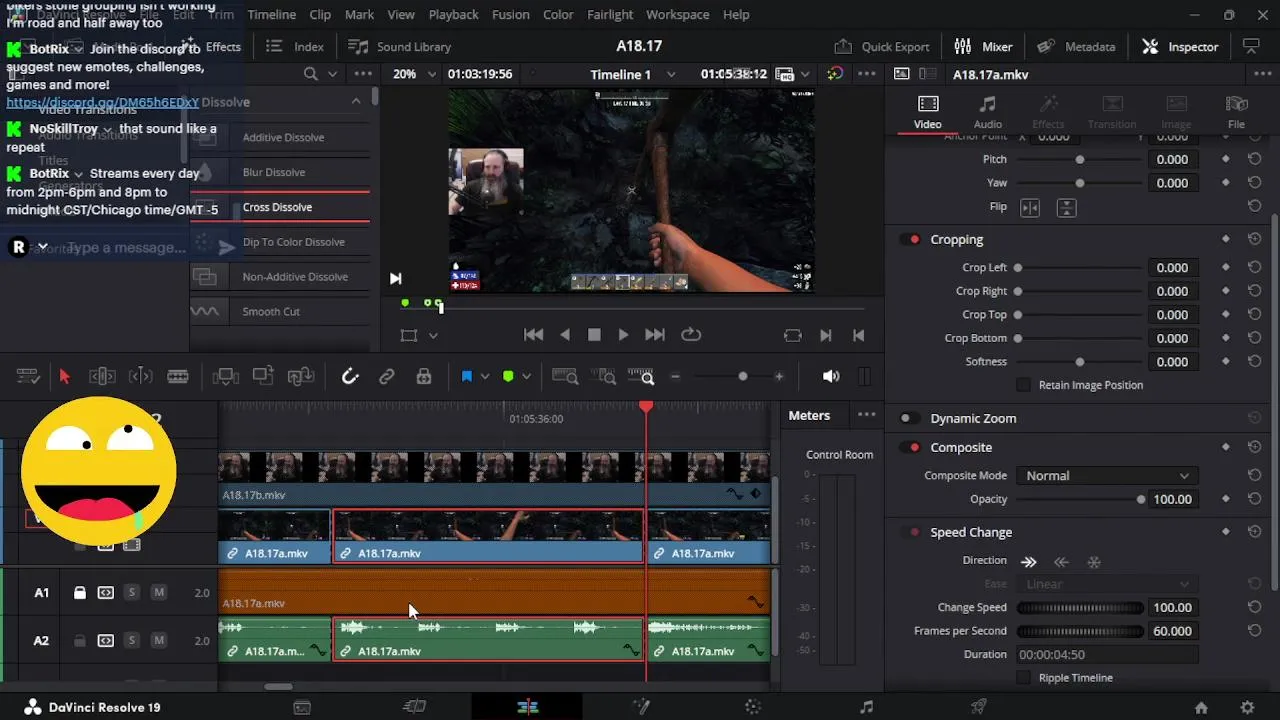
Task: Switch to Inspector File tab
Action: tap(1236, 112)
